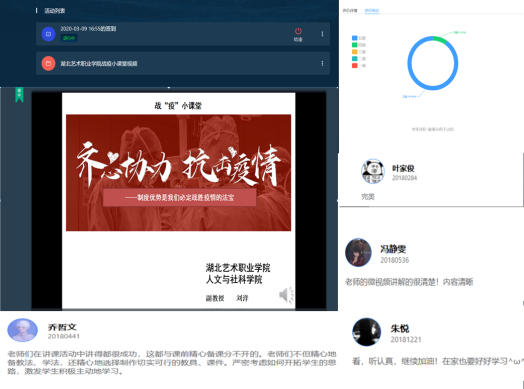
Task: Toggle the blue five-star legend entry
Action: (359, 38)
